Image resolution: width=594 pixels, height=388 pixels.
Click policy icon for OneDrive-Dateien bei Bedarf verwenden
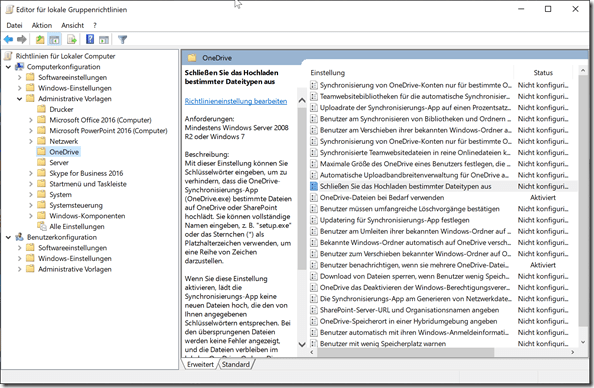[x=314, y=197]
